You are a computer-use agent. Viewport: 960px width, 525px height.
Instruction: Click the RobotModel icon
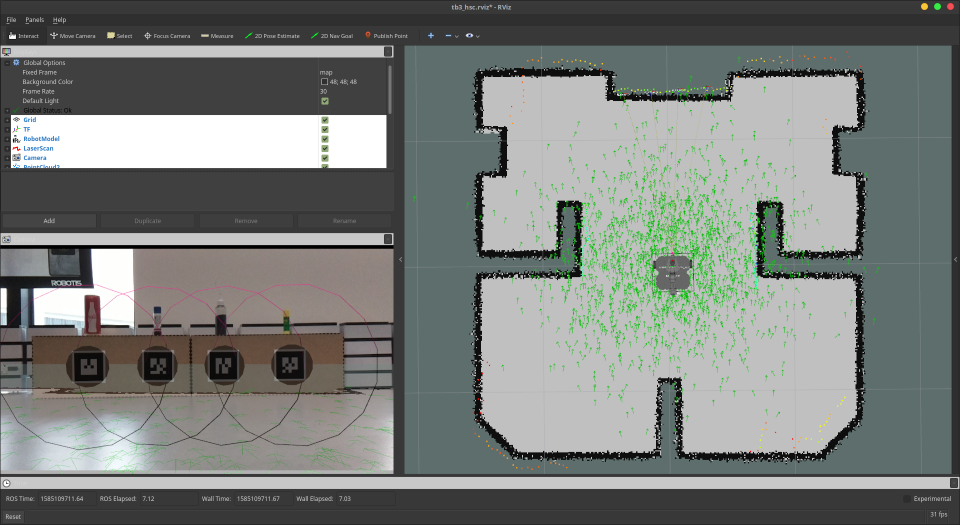tap(17, 139)
